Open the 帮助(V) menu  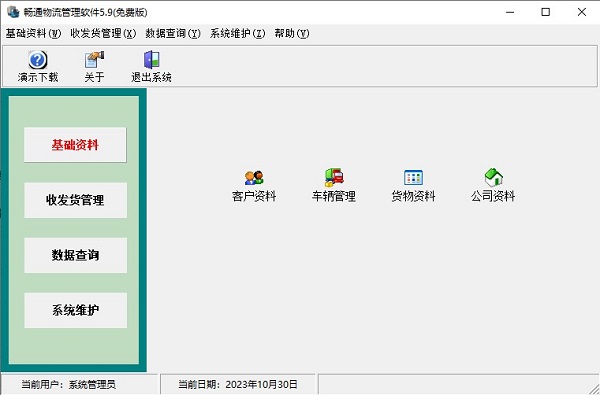[x=292, y=34]
